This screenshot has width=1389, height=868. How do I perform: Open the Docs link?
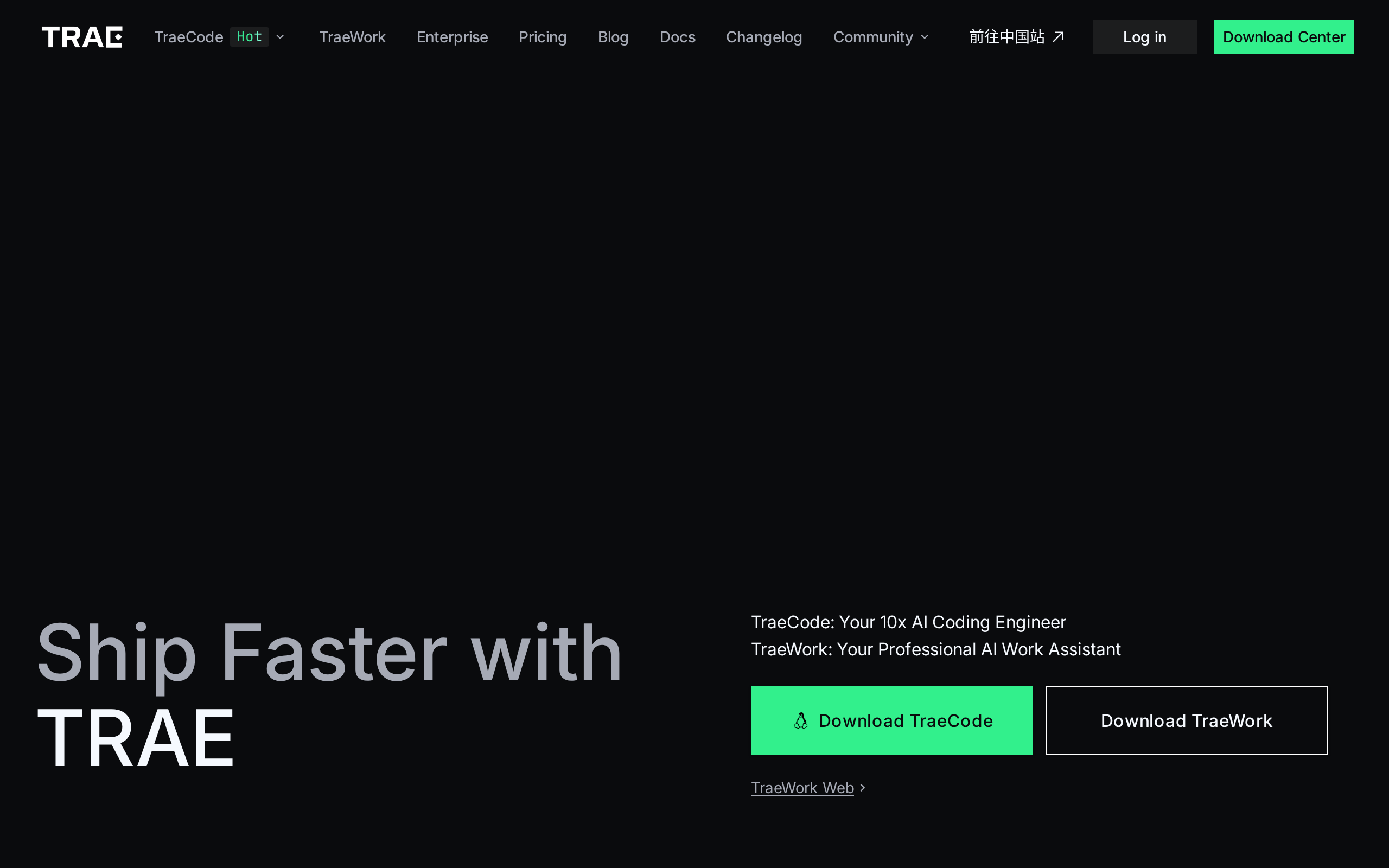tap(677, 37)
